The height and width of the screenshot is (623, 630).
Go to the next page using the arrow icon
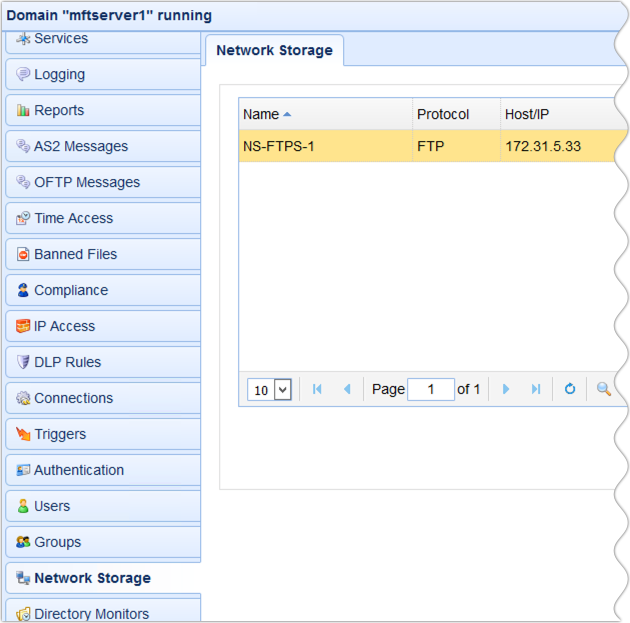(x=506, y=389)
